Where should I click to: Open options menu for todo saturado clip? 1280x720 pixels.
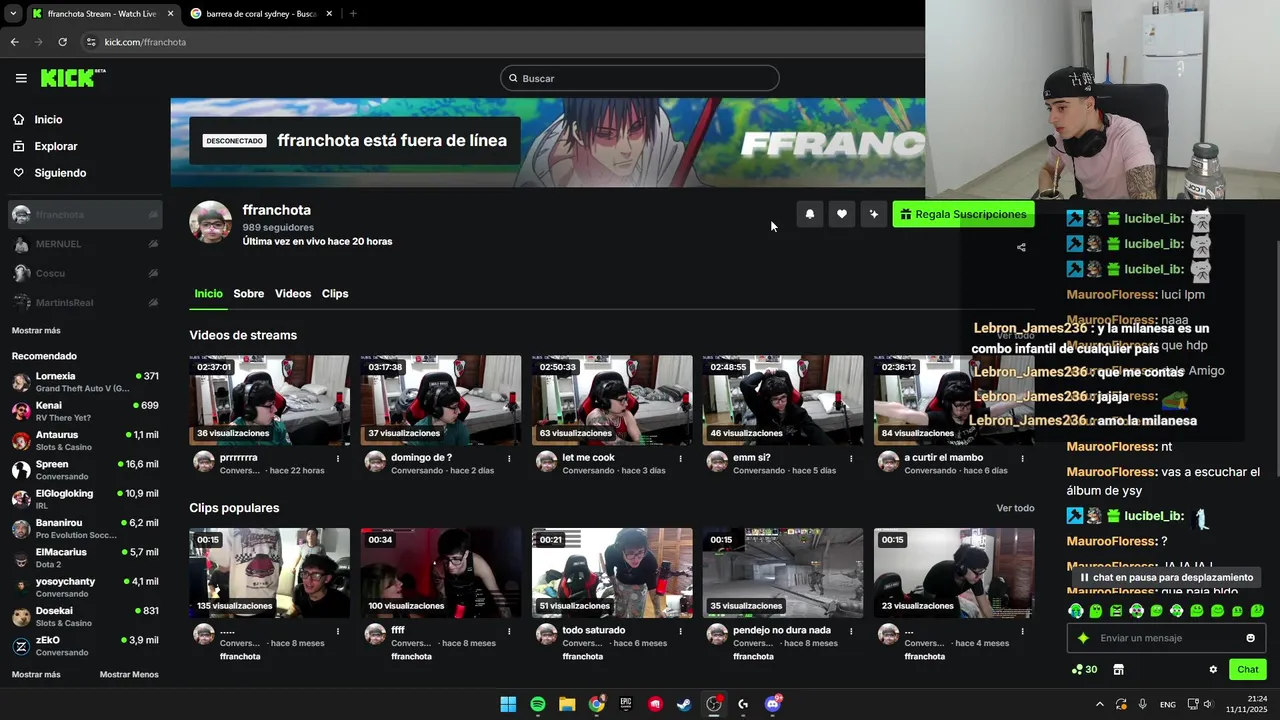[680, 632]
